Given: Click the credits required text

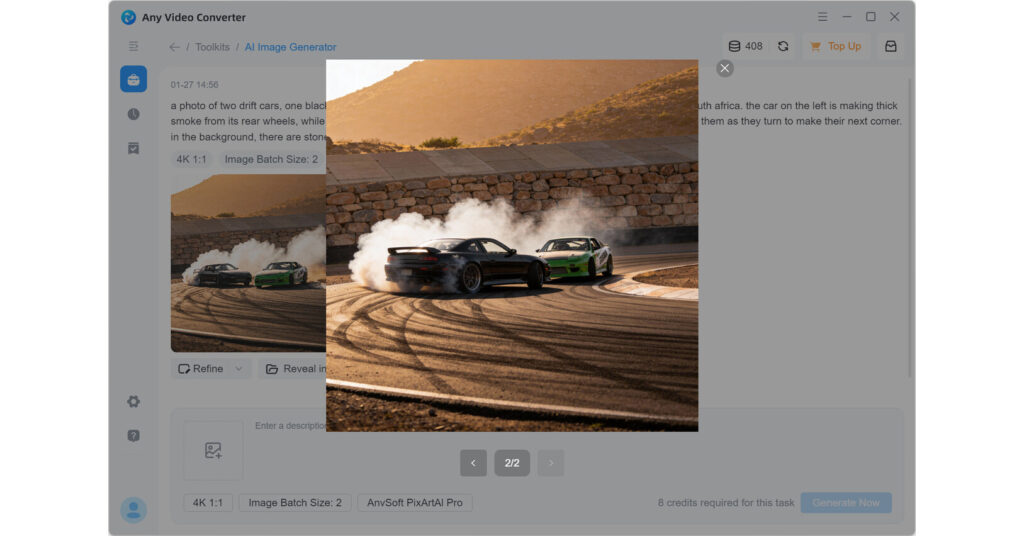Looking at the screenshot, I should pos(726,503).
